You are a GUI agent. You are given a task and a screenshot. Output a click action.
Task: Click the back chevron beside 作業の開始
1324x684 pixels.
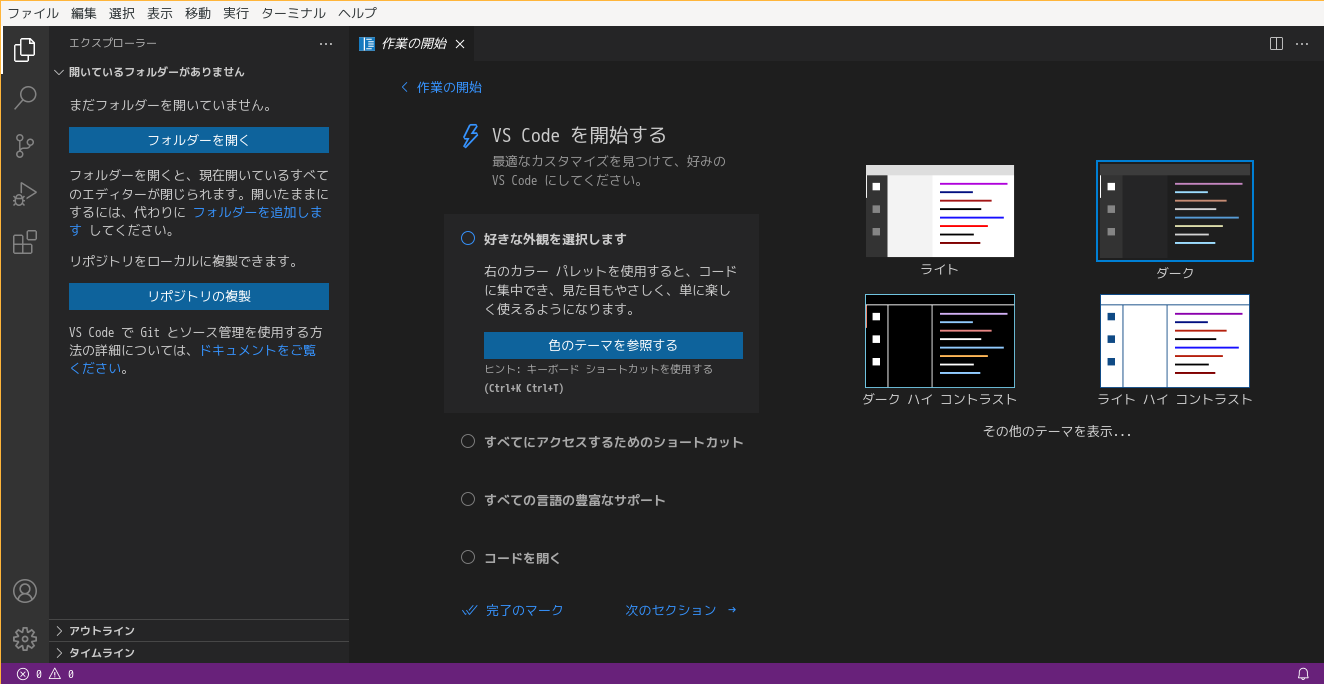pos(405,87)
